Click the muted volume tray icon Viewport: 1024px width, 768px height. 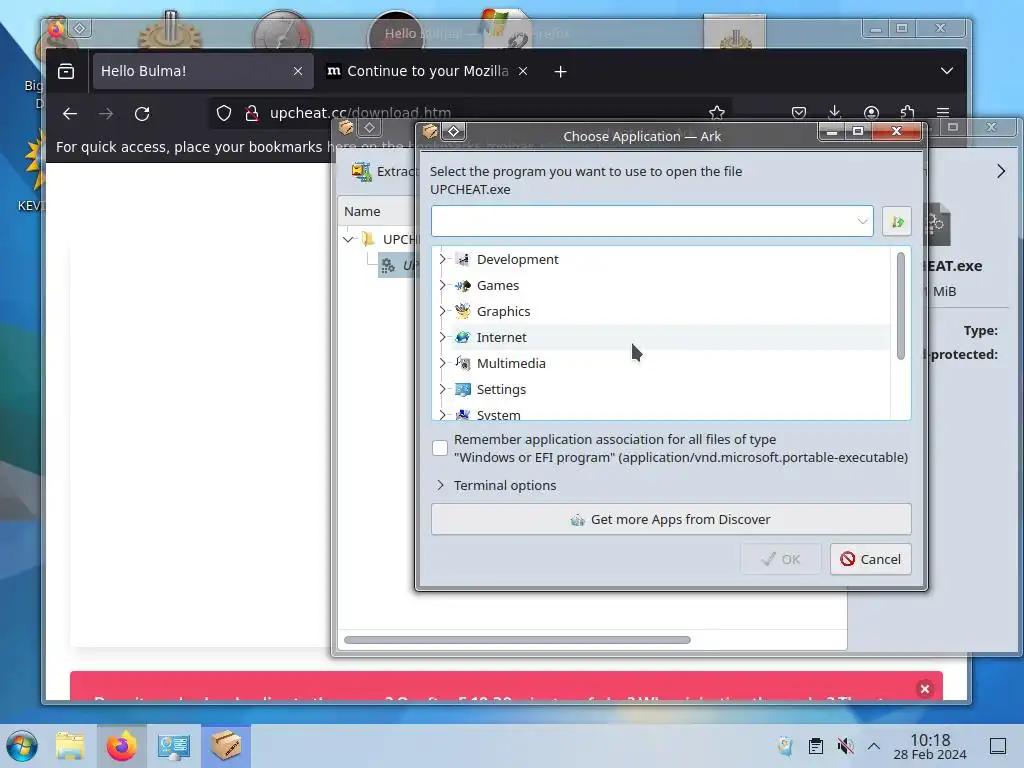tap(845, 746)
